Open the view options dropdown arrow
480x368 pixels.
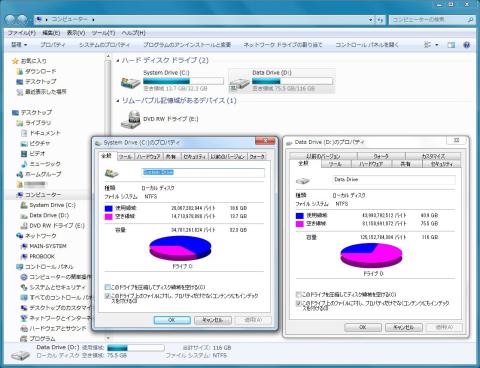click(437, 45)
